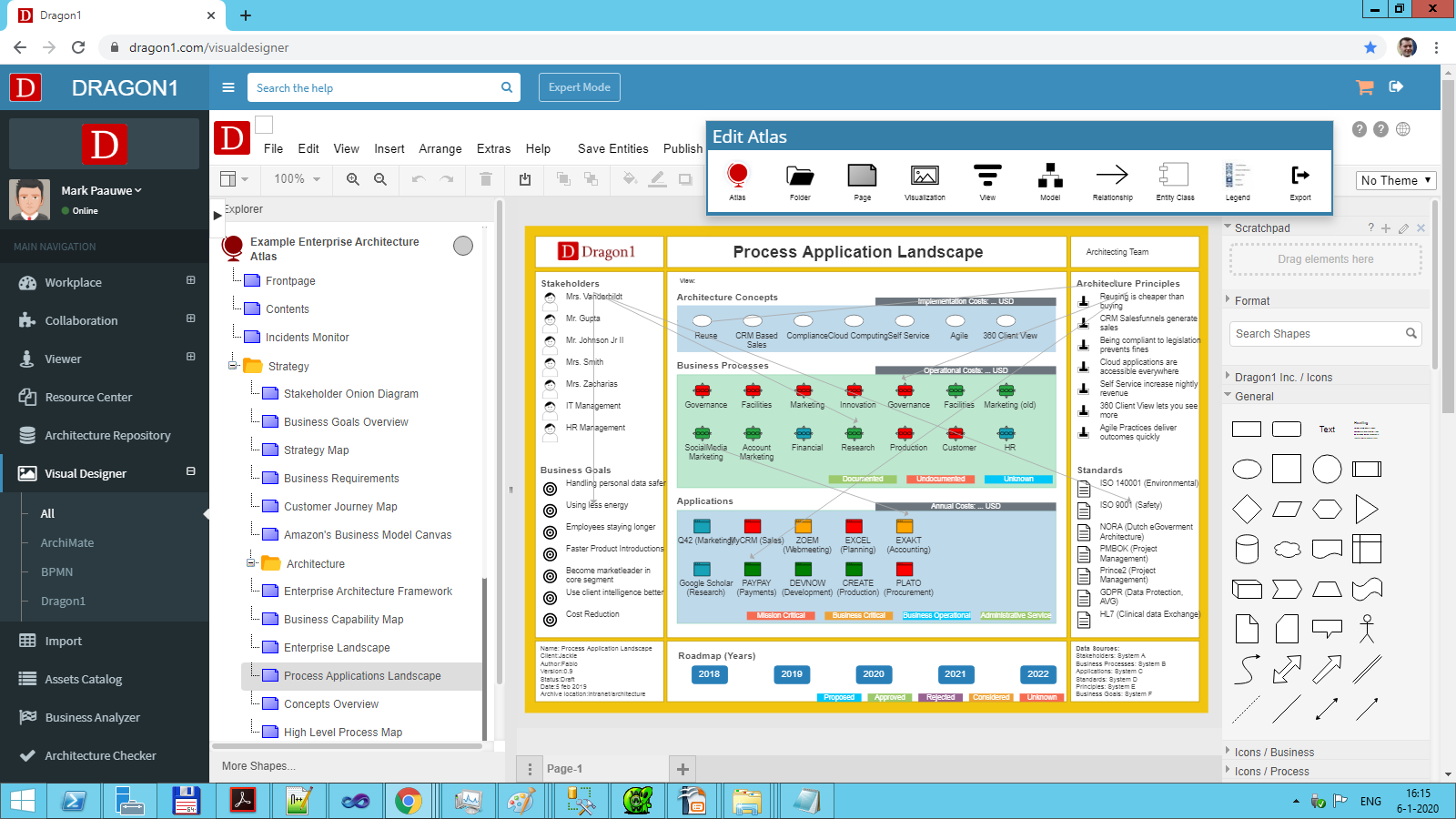Screen dimensions: 1456x819
Task: Toggle the grey circle beside atlas title
Action: pyautogui.click(x=463, y=246)
